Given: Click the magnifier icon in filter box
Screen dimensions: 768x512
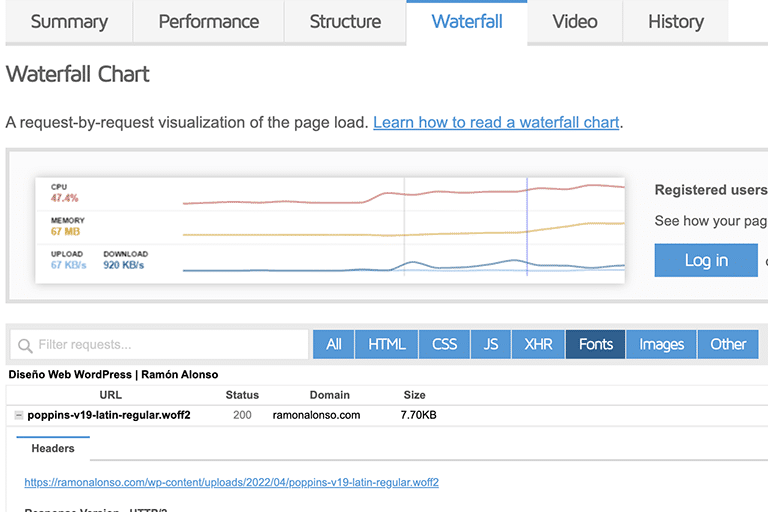Looking at the screenshot, I should tap(25, 345).
